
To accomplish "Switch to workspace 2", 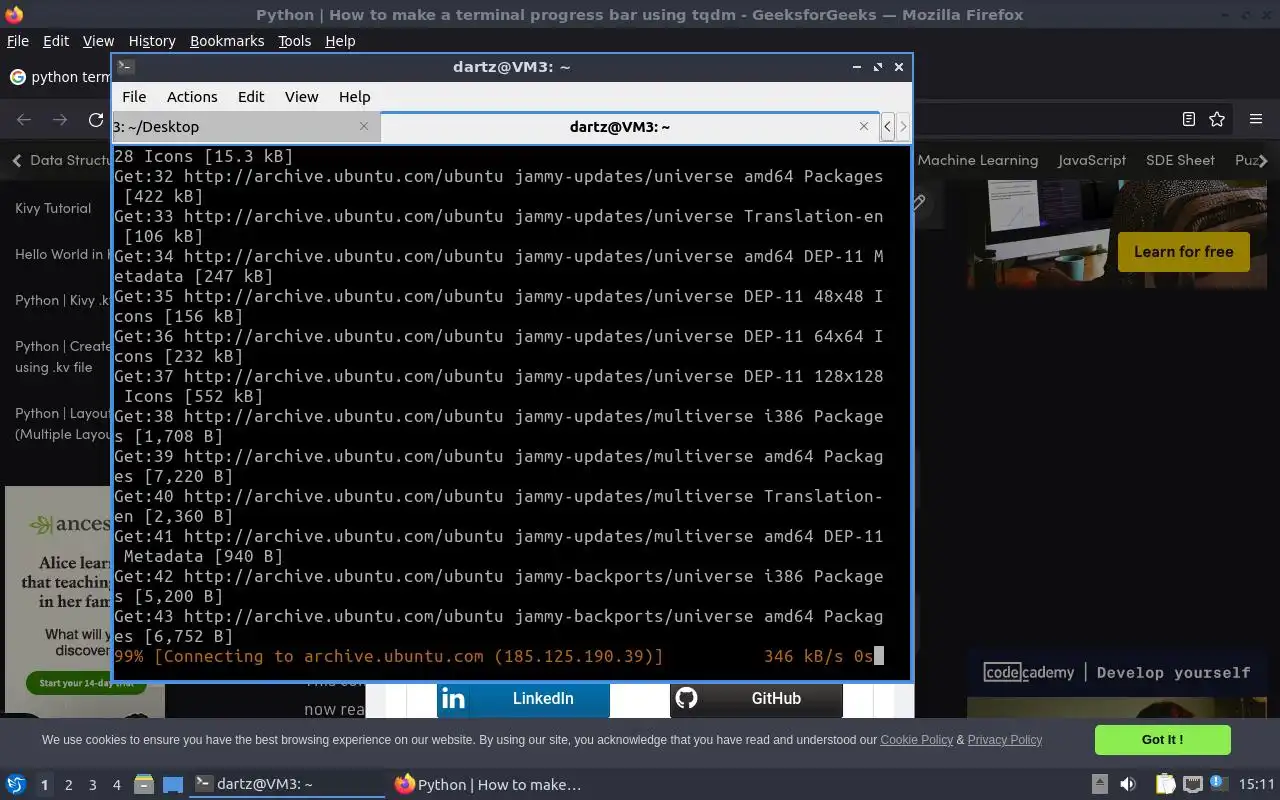I will pyautogui.click(x=68, y=785).
